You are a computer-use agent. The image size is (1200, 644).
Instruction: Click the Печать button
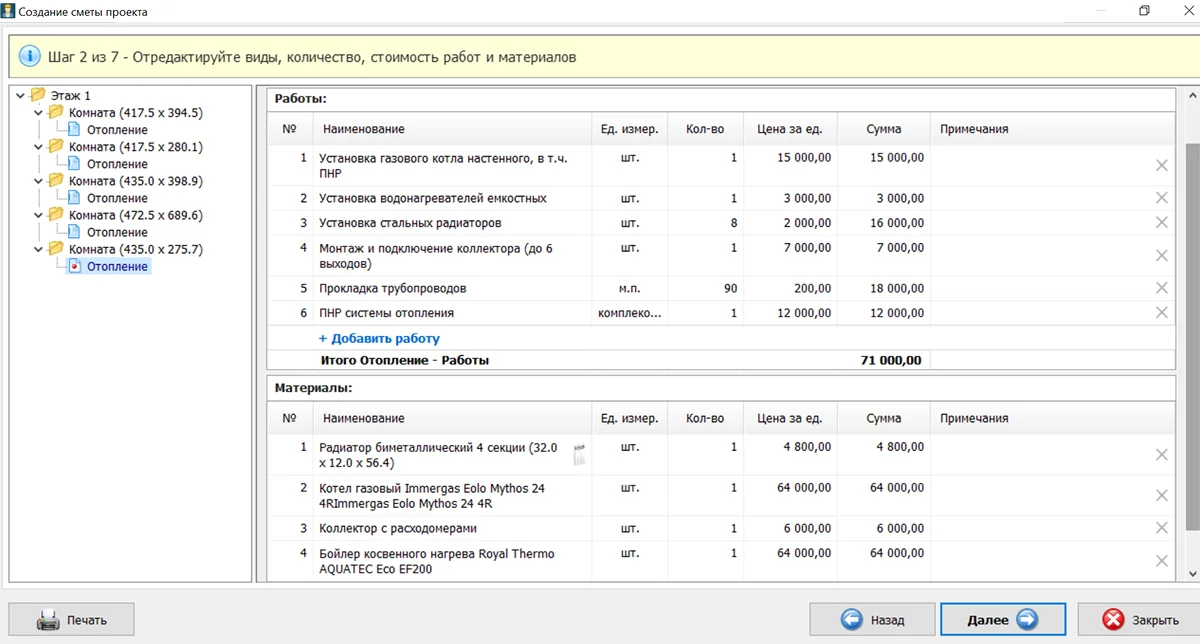[71, 620]
